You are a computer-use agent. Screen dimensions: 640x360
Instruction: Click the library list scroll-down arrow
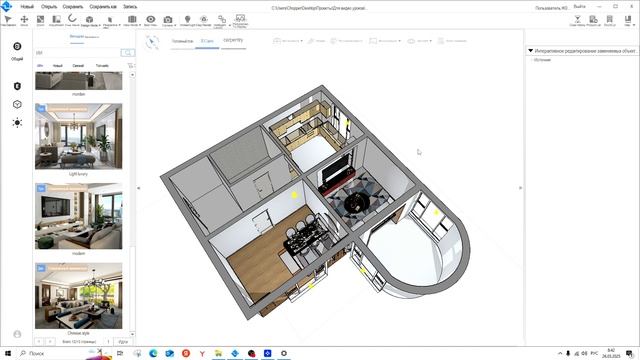(x=132, y=334)
